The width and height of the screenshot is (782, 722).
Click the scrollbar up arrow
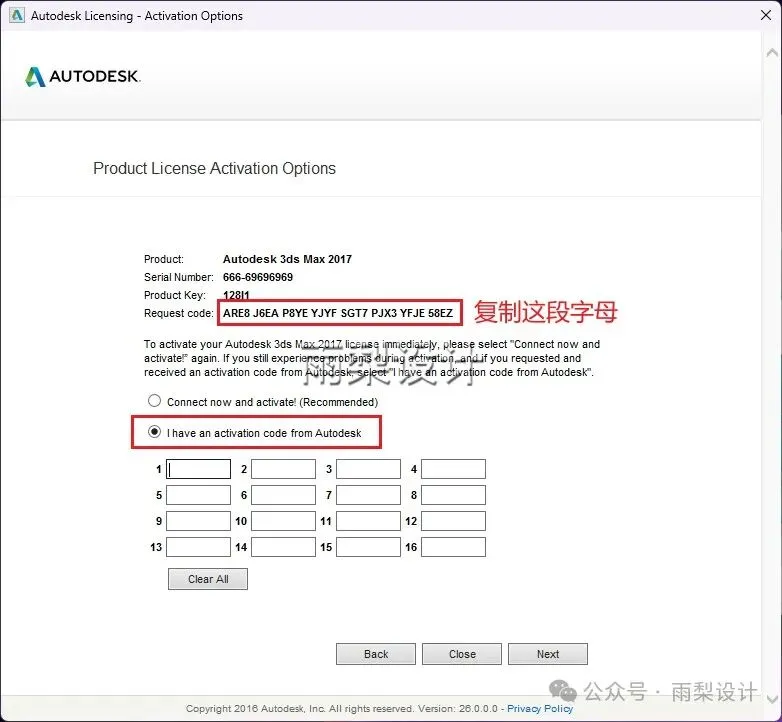(x=772, y=52)
